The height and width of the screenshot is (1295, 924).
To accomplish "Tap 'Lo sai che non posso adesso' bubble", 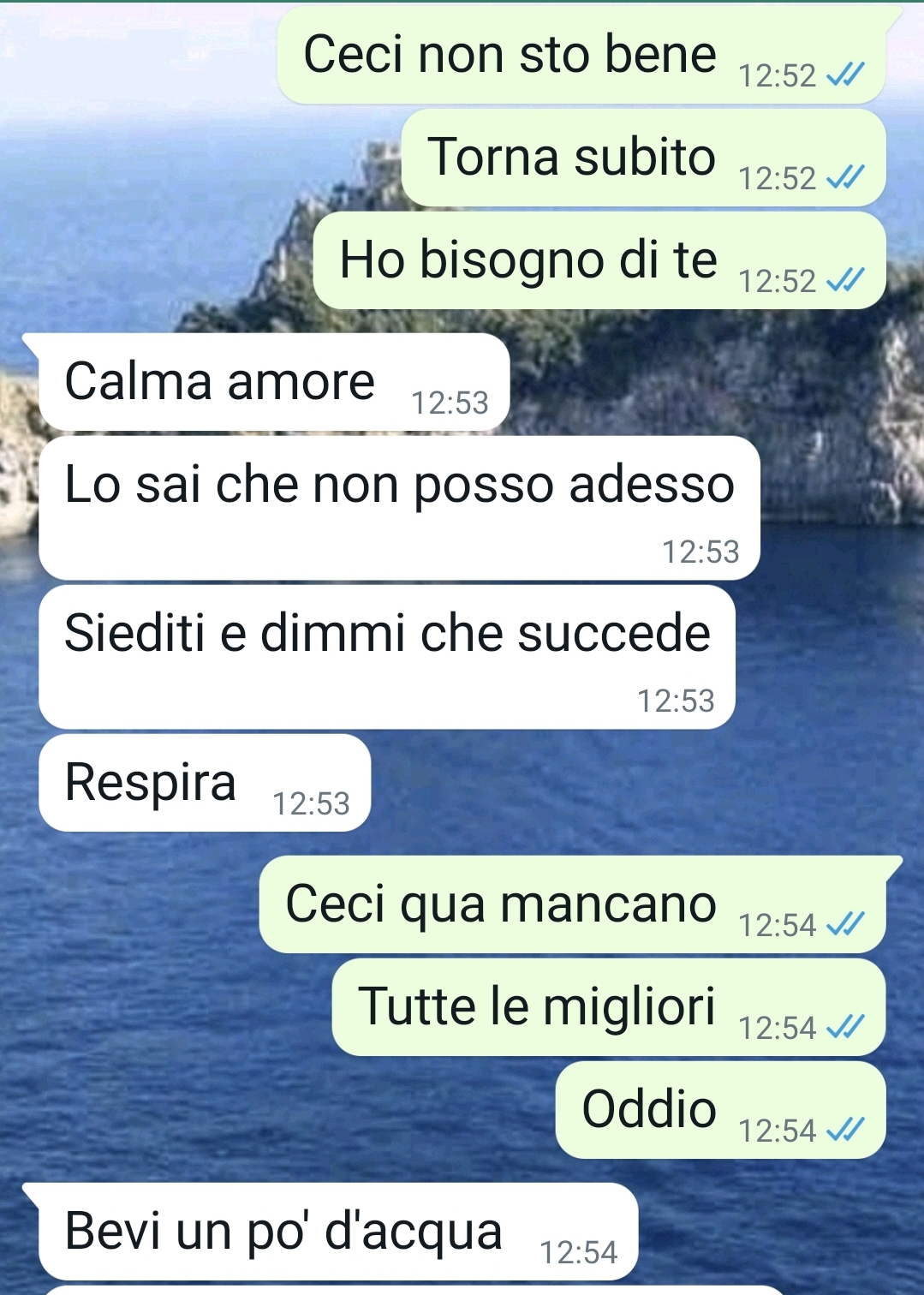I will [399, 508].
